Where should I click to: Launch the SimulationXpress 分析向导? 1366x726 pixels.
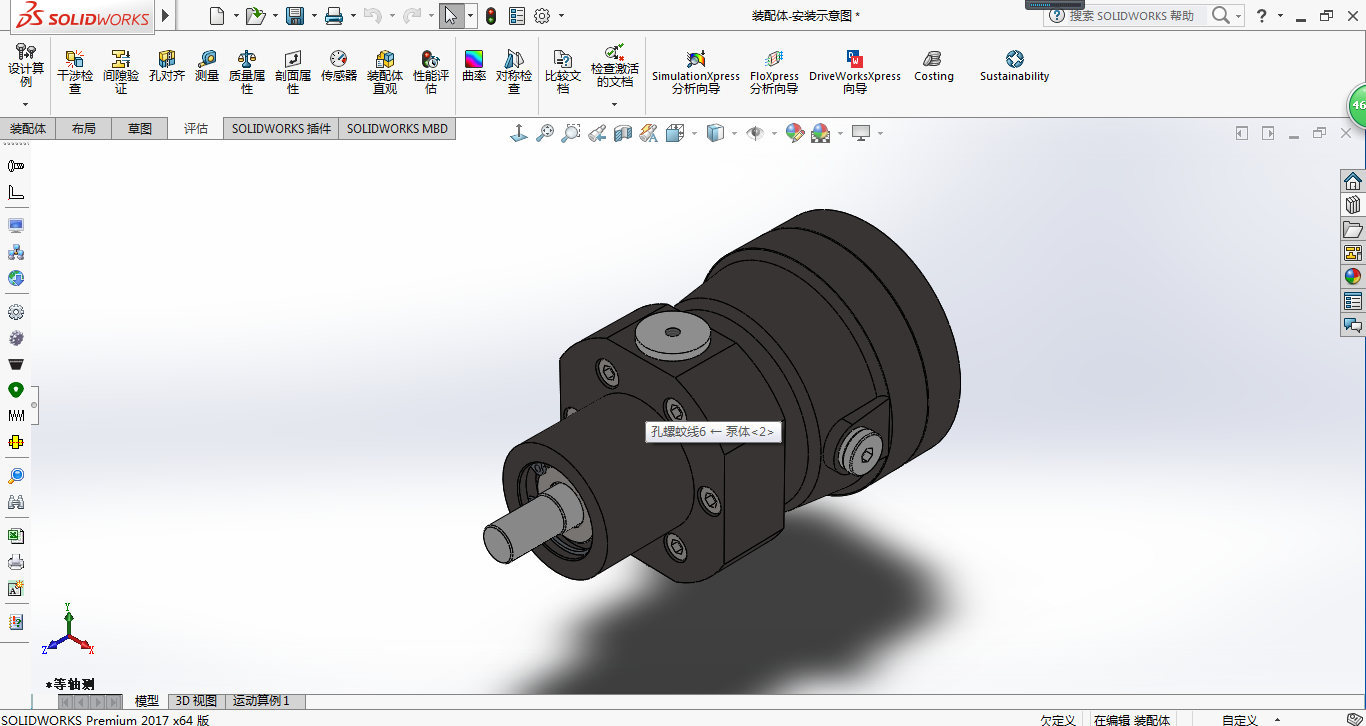[x=696, y=70]
